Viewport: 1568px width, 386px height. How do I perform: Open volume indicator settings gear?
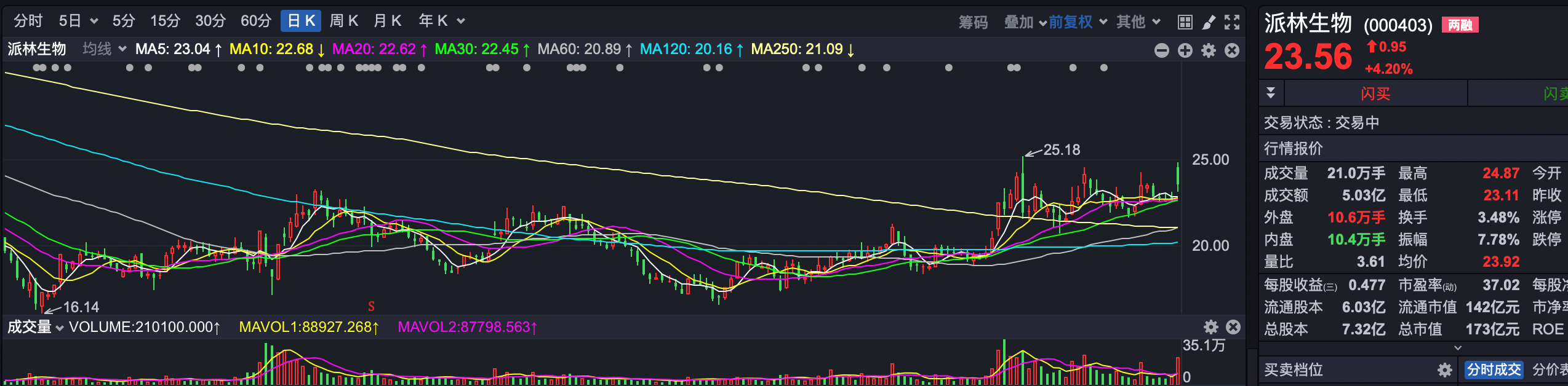point(1210,327)
